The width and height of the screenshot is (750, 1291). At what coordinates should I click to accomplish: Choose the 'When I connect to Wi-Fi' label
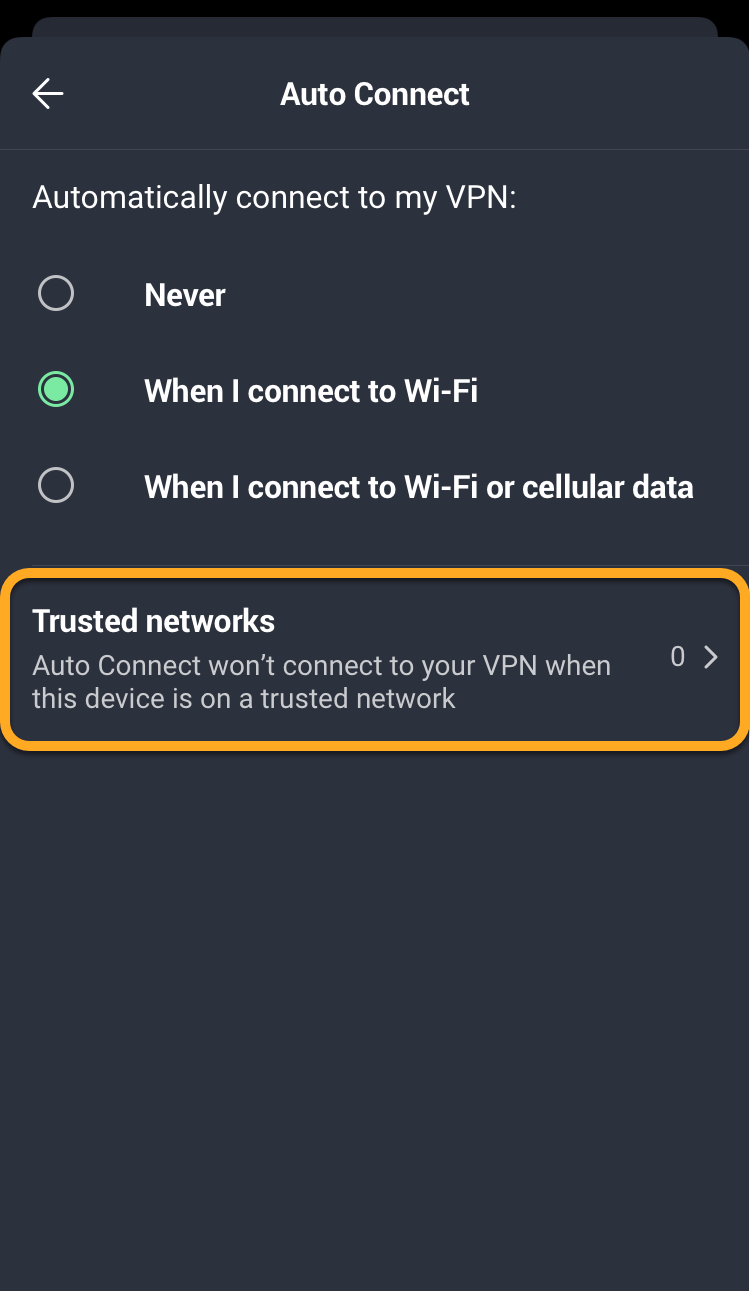311,391
